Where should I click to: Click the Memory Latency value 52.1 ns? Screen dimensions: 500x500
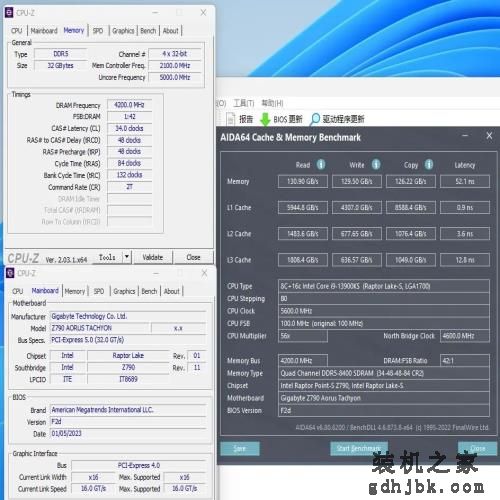[465, 181]
